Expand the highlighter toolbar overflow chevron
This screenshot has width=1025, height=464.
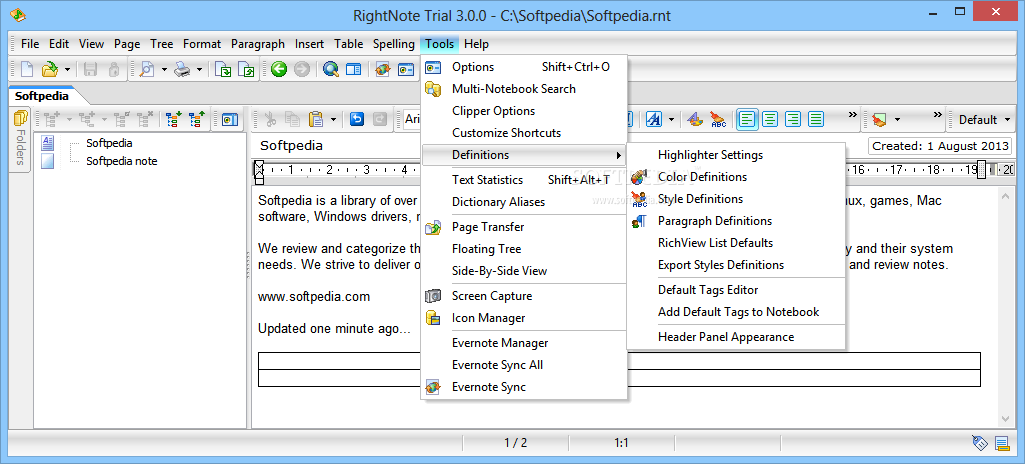tap(938, 115)
